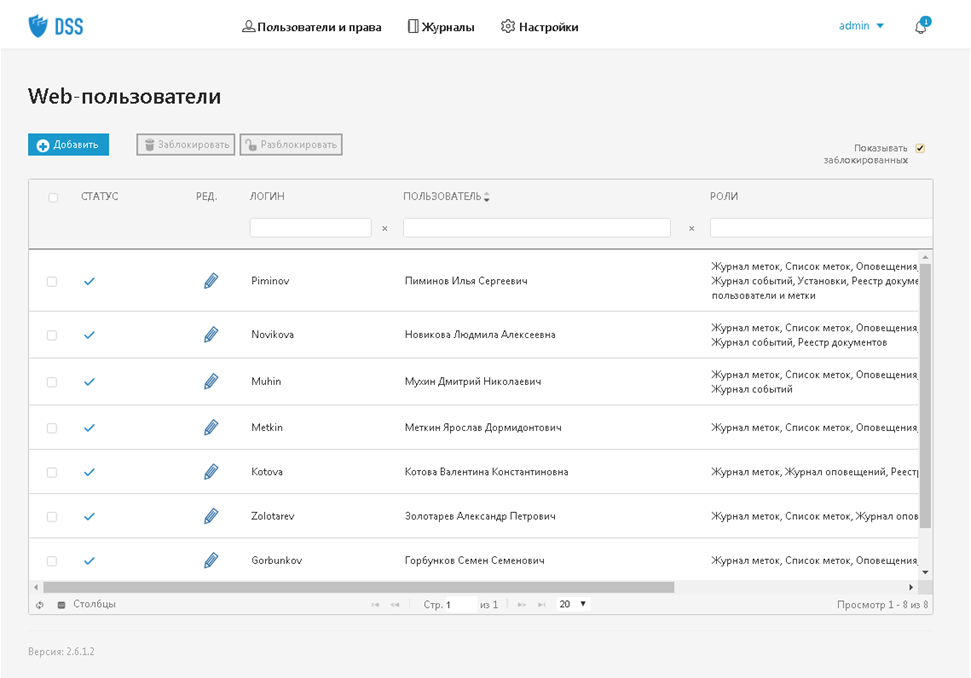Open edit pencil for Kotova

(210, 471)
